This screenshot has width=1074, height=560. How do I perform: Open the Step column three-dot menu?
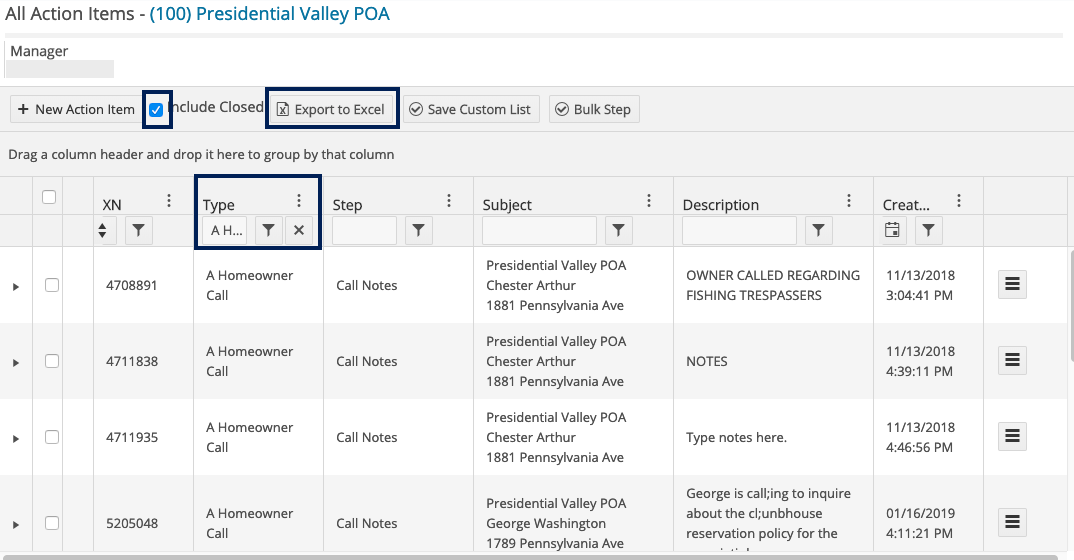point(449,201)
